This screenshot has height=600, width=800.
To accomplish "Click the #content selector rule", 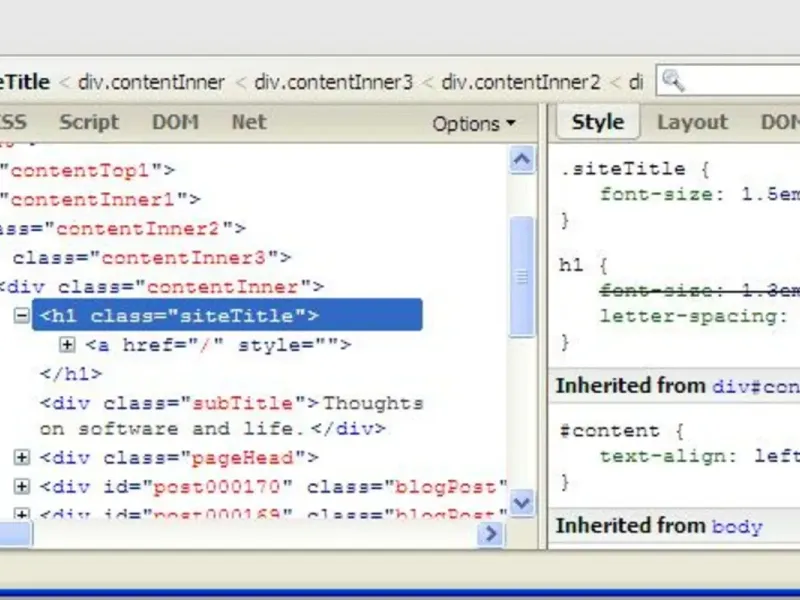I will [x=610, y=431].
